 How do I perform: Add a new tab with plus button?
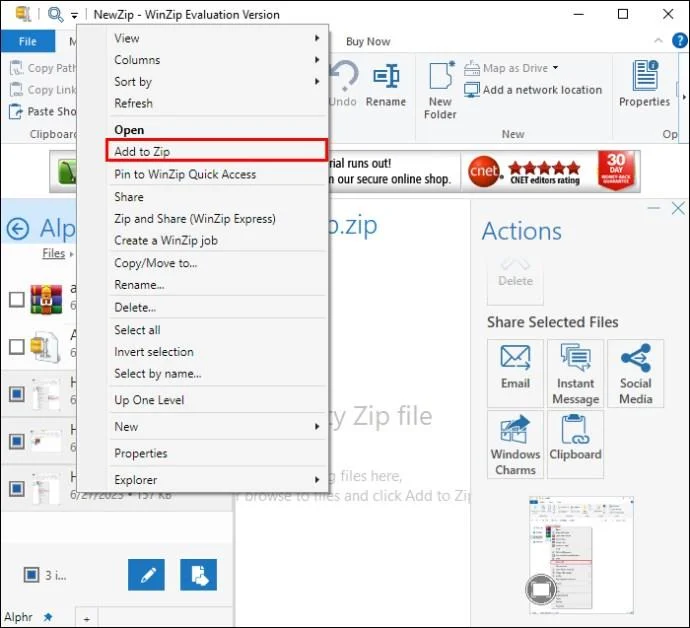click(87, 619)
